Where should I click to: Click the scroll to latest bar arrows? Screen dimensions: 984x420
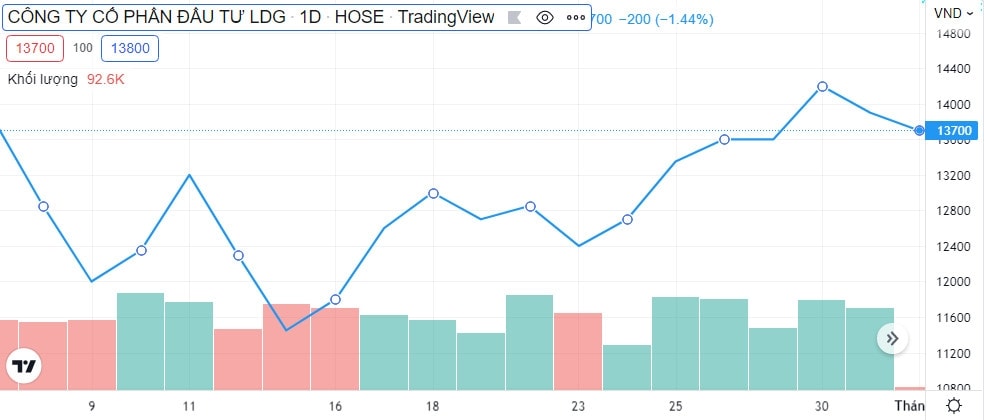[x=892, y=339]
